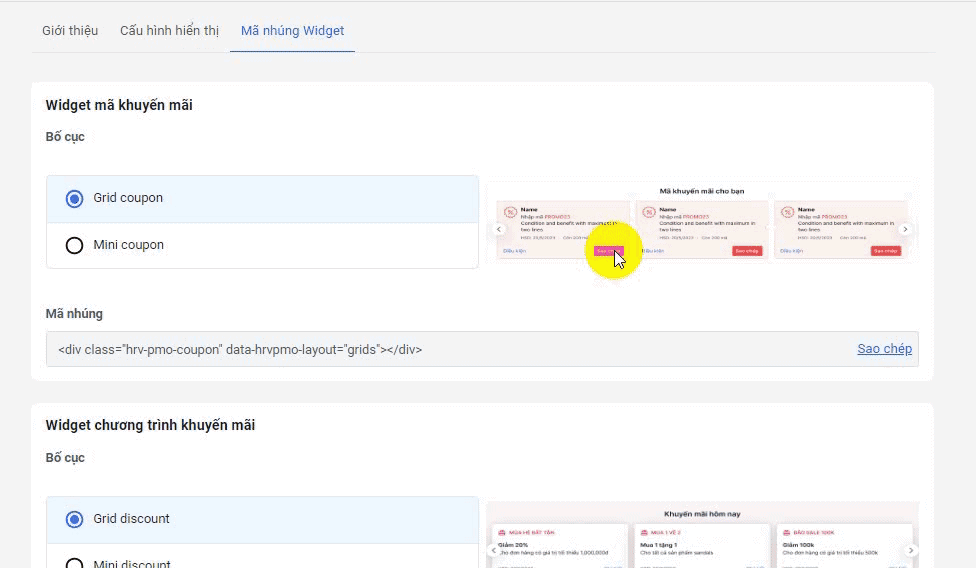The width and height of the screenshot is (976, 568).
Task: Open the Giới thiệu tab
Action: [x=70, y=30]
